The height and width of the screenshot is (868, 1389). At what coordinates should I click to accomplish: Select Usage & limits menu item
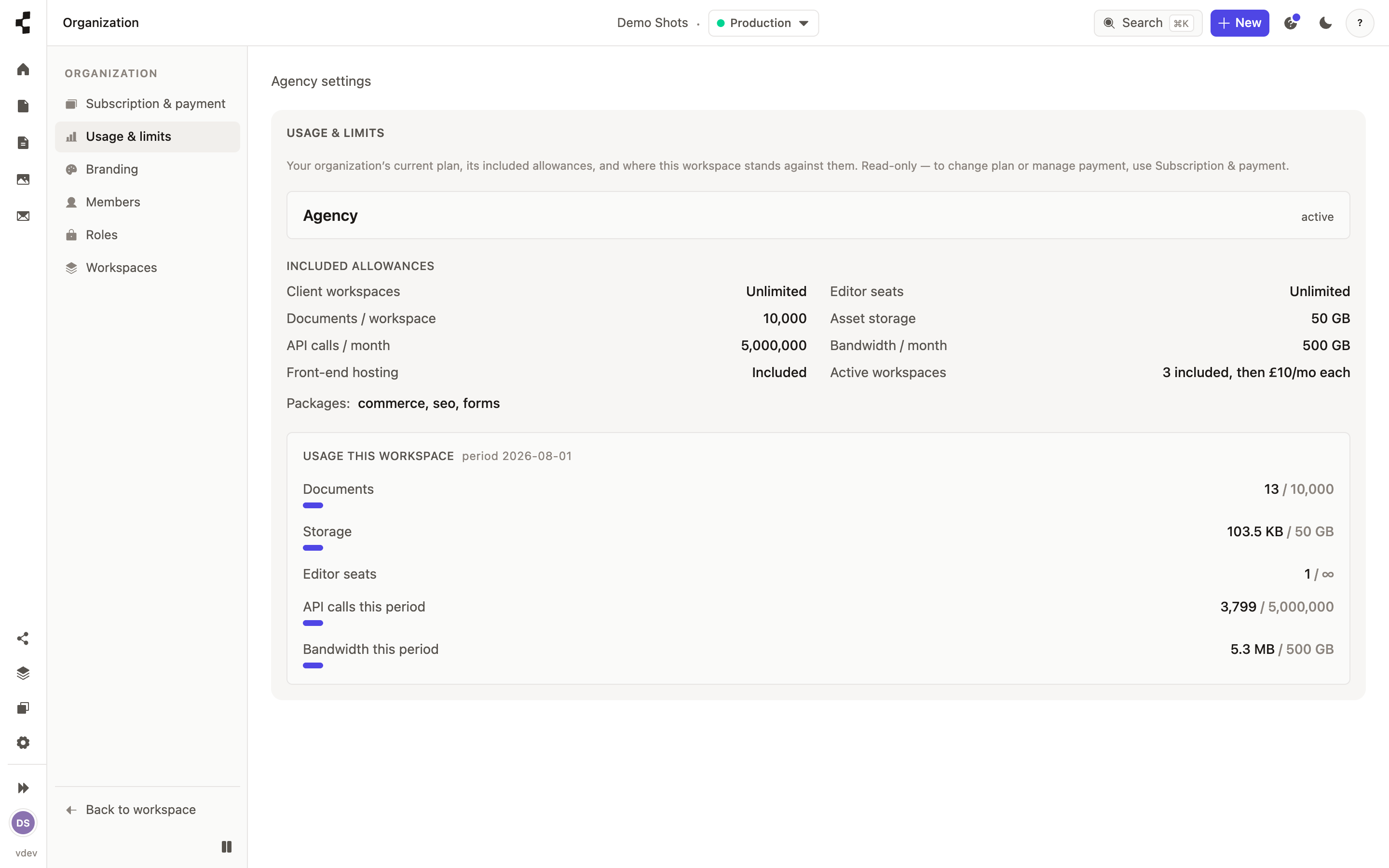pos(148,136)
